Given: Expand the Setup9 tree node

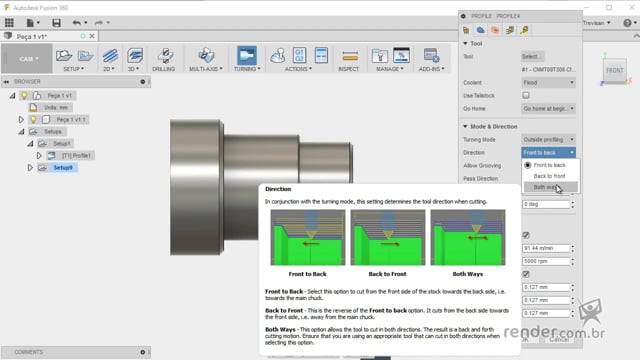Looking at the screenshot, I should (30, 168).
